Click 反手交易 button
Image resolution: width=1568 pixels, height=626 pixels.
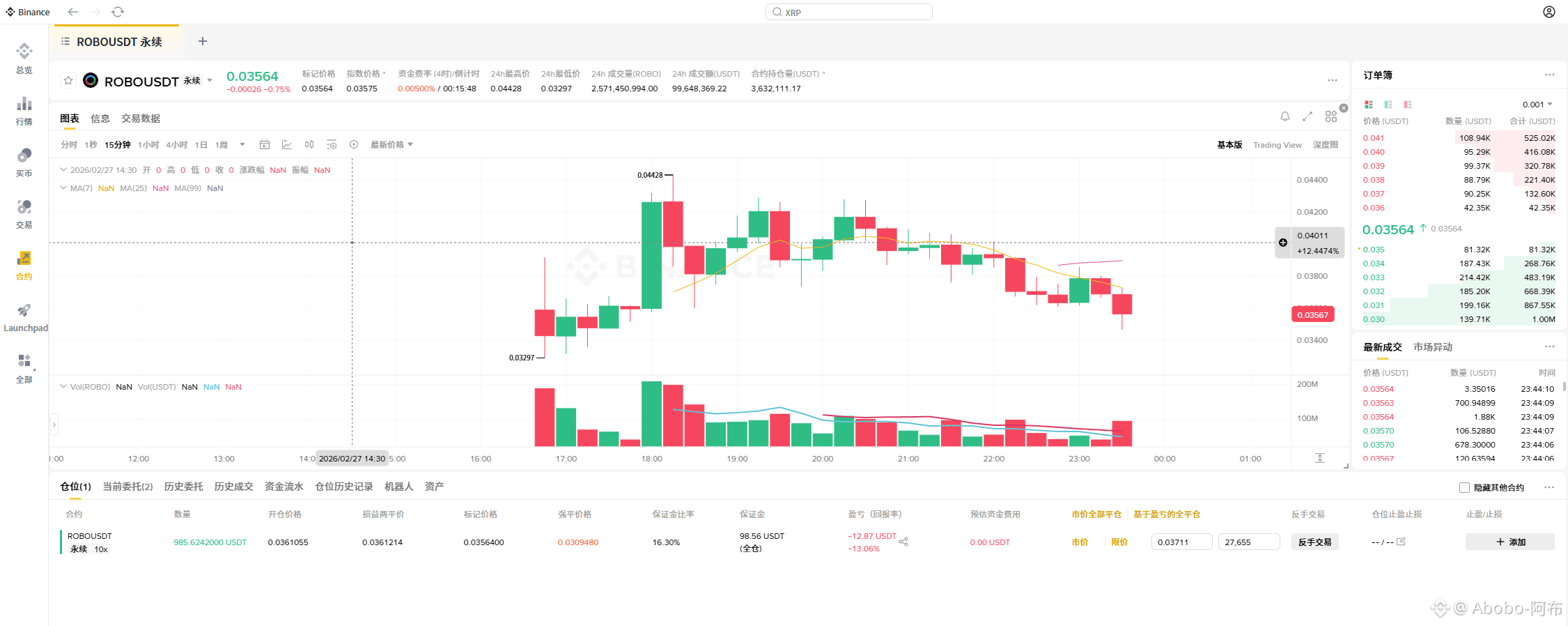1314,542
